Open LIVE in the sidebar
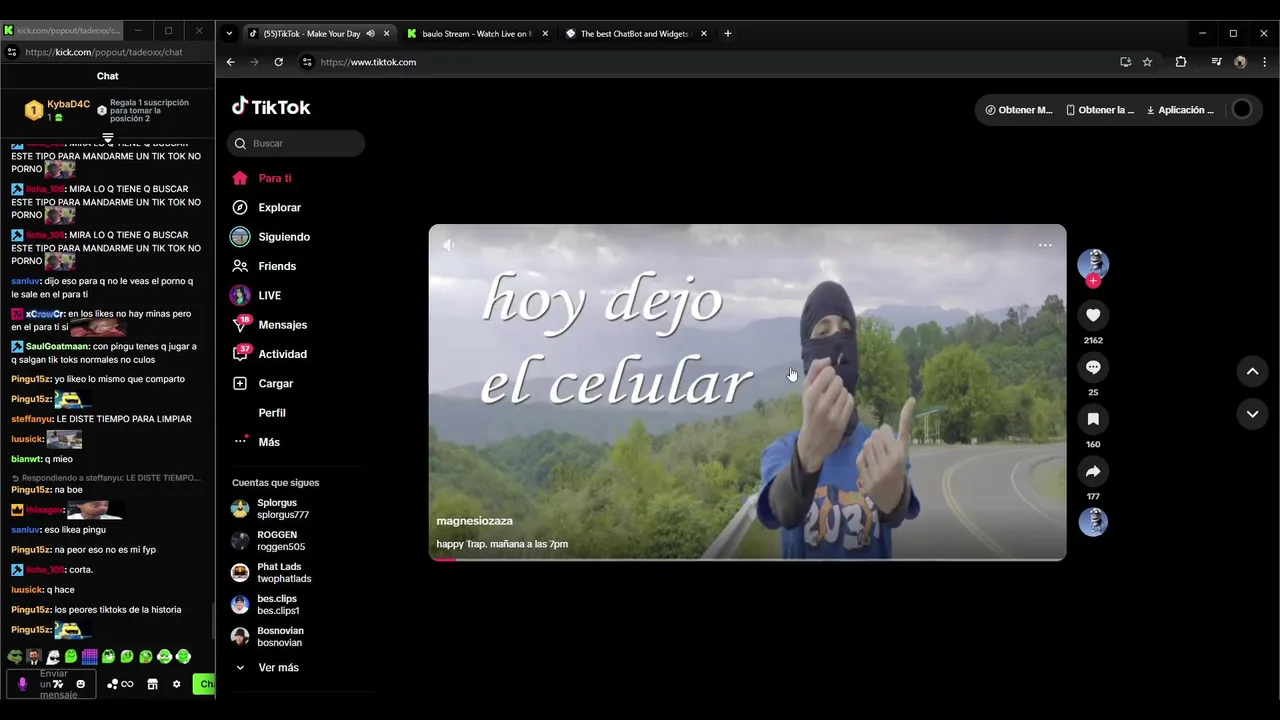1280x720 pixels. (x=256, y=295)
